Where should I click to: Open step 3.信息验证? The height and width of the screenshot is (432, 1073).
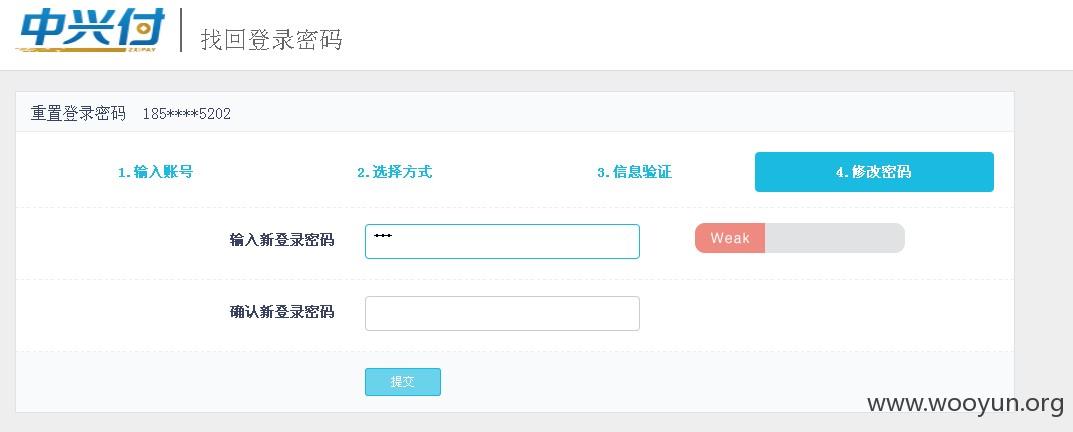pyautogui.click(x=634, y=172)
